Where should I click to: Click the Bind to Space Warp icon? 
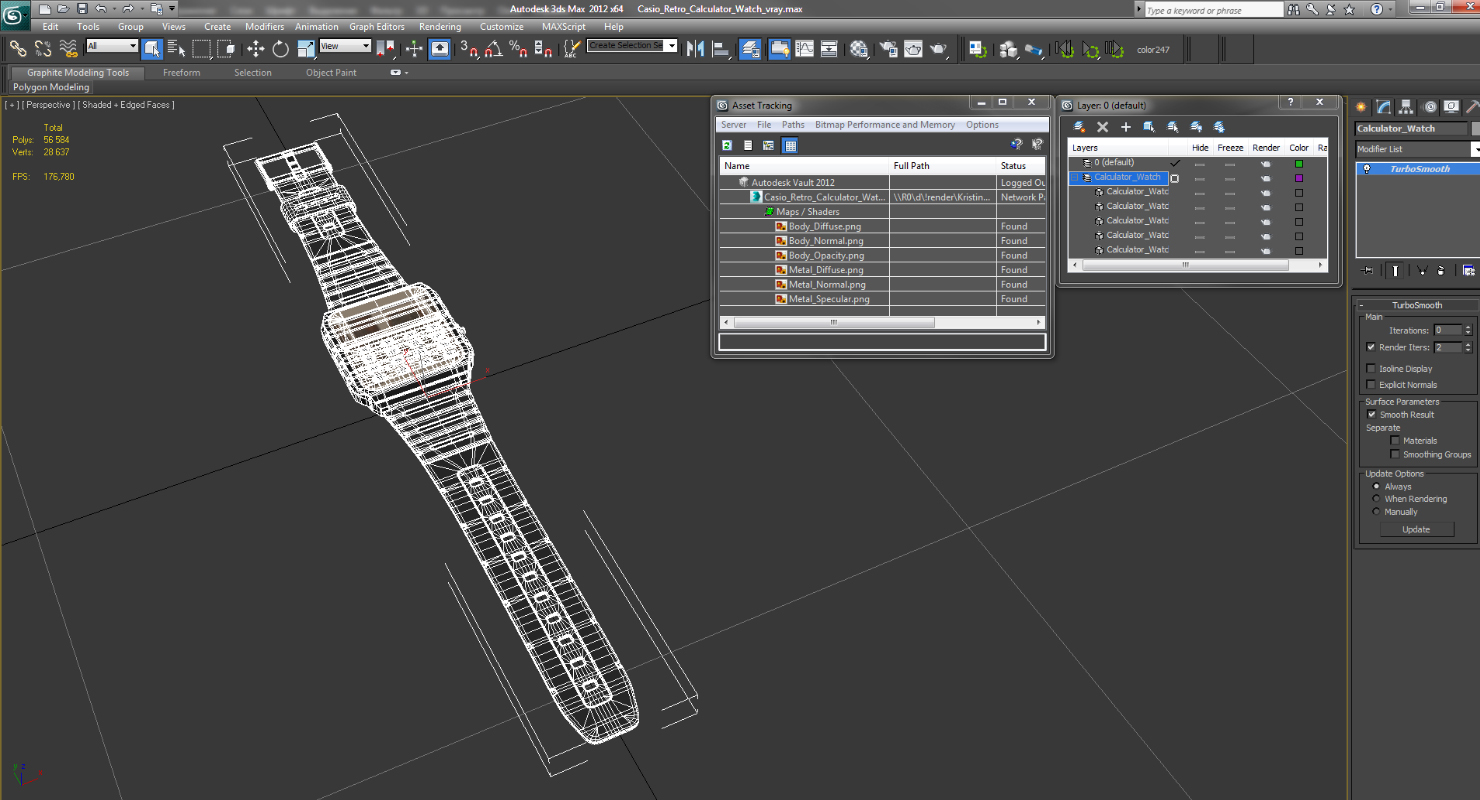coord(69,49)
